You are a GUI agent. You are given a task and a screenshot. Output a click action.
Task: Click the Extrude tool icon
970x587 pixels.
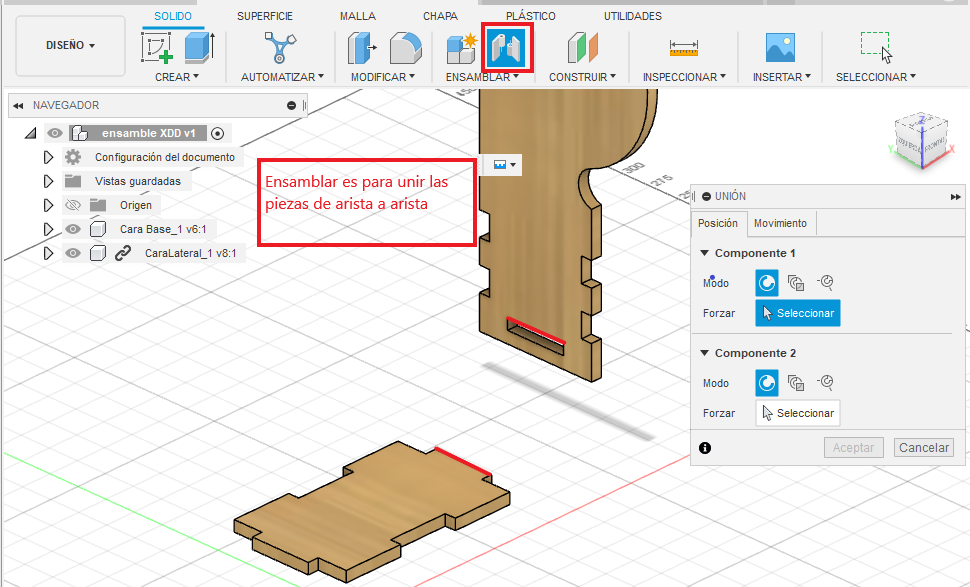pos(199,47)
